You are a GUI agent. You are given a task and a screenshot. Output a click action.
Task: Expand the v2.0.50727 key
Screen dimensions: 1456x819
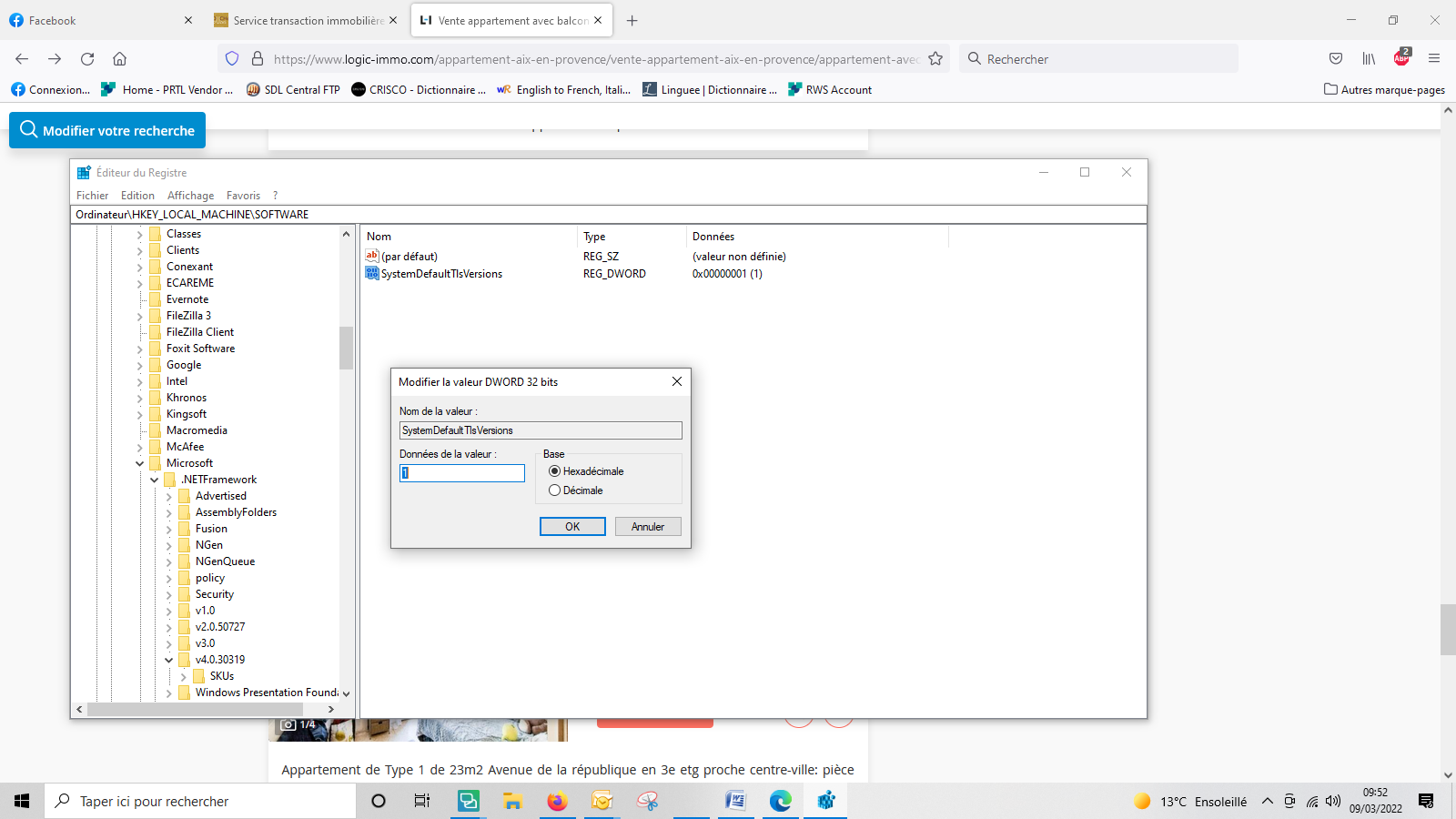point(169,627)
